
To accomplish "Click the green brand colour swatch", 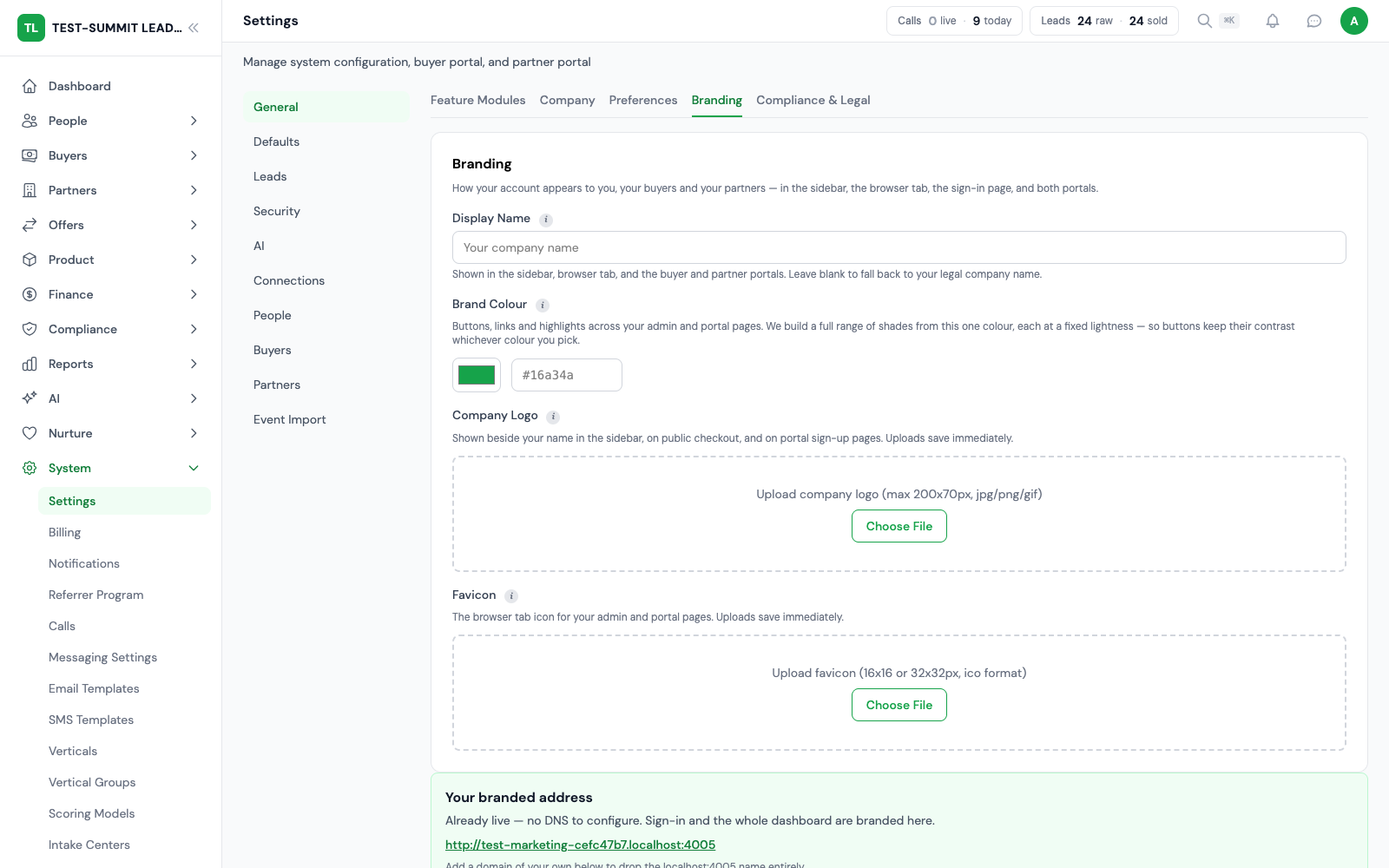I will click(x=477, y=375).
